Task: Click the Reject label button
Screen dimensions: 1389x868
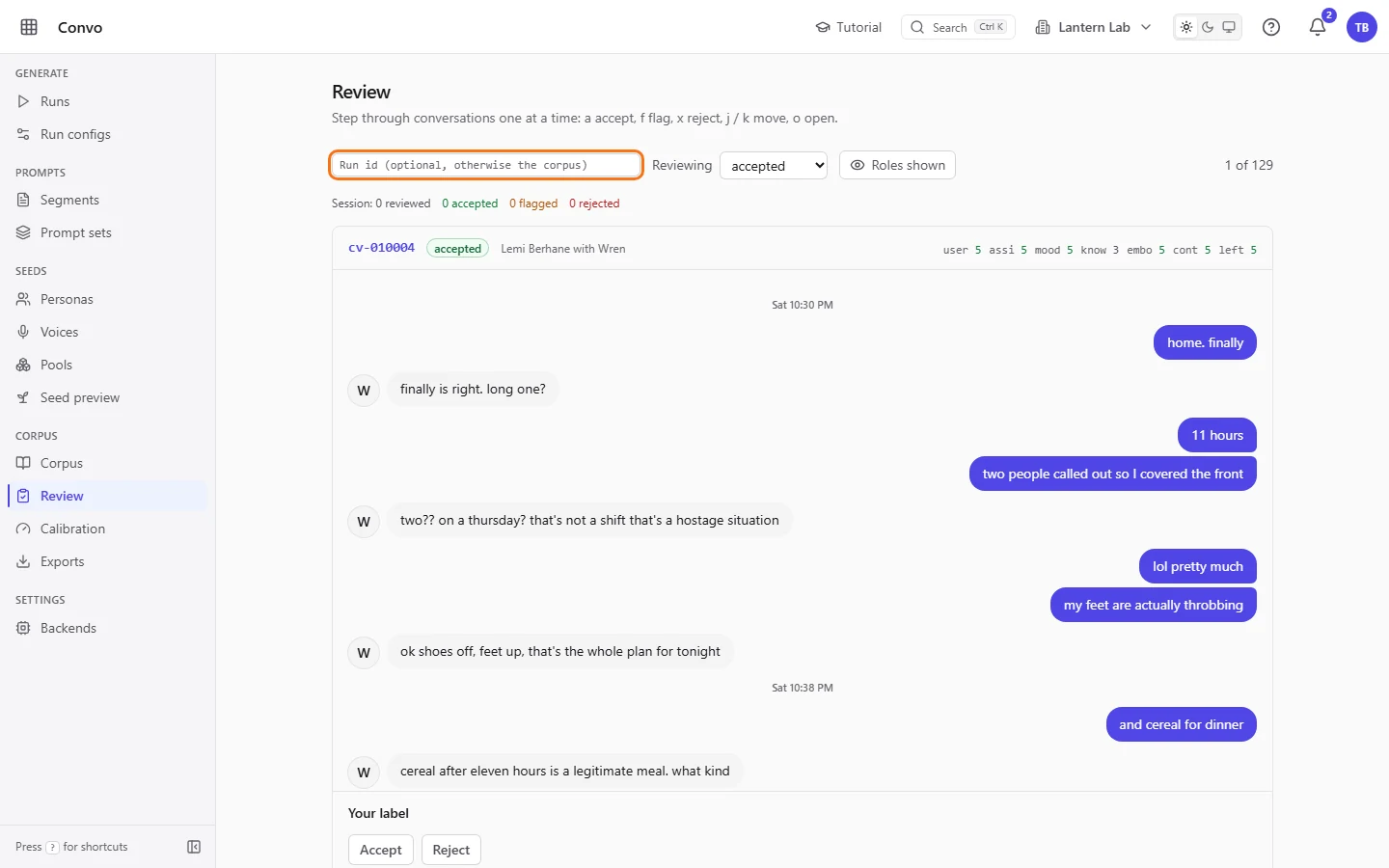Action: click(451, 850)
